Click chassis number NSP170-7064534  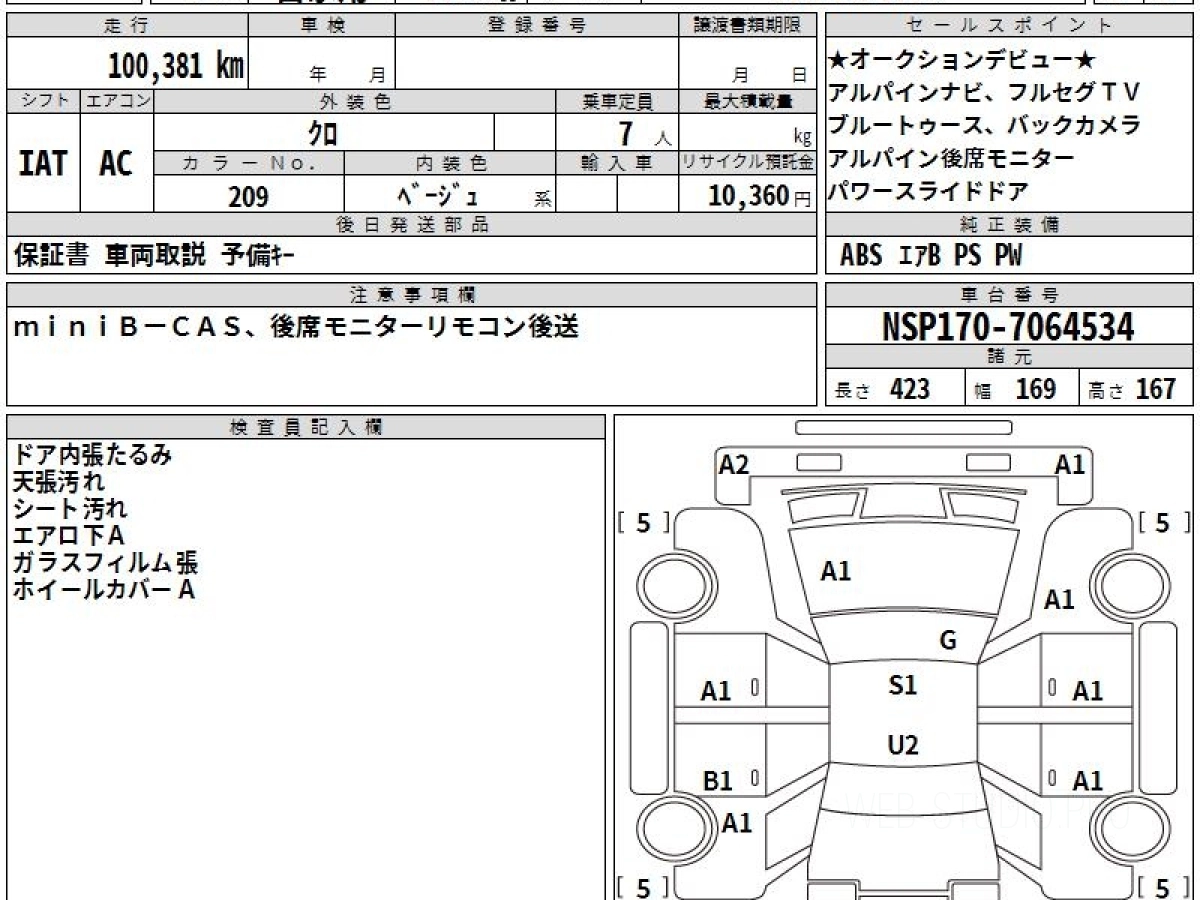click(1008, 327)
